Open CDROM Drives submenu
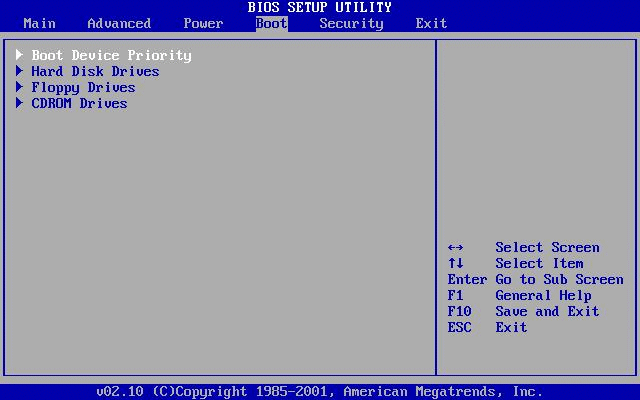The image size is (640, 400). (79, 103)
